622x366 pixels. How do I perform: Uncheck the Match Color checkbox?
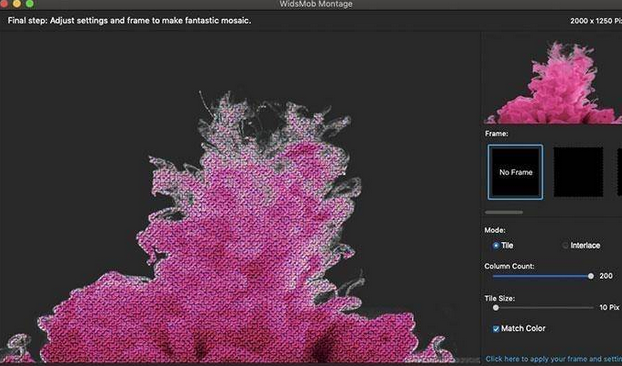pos(496,329)
